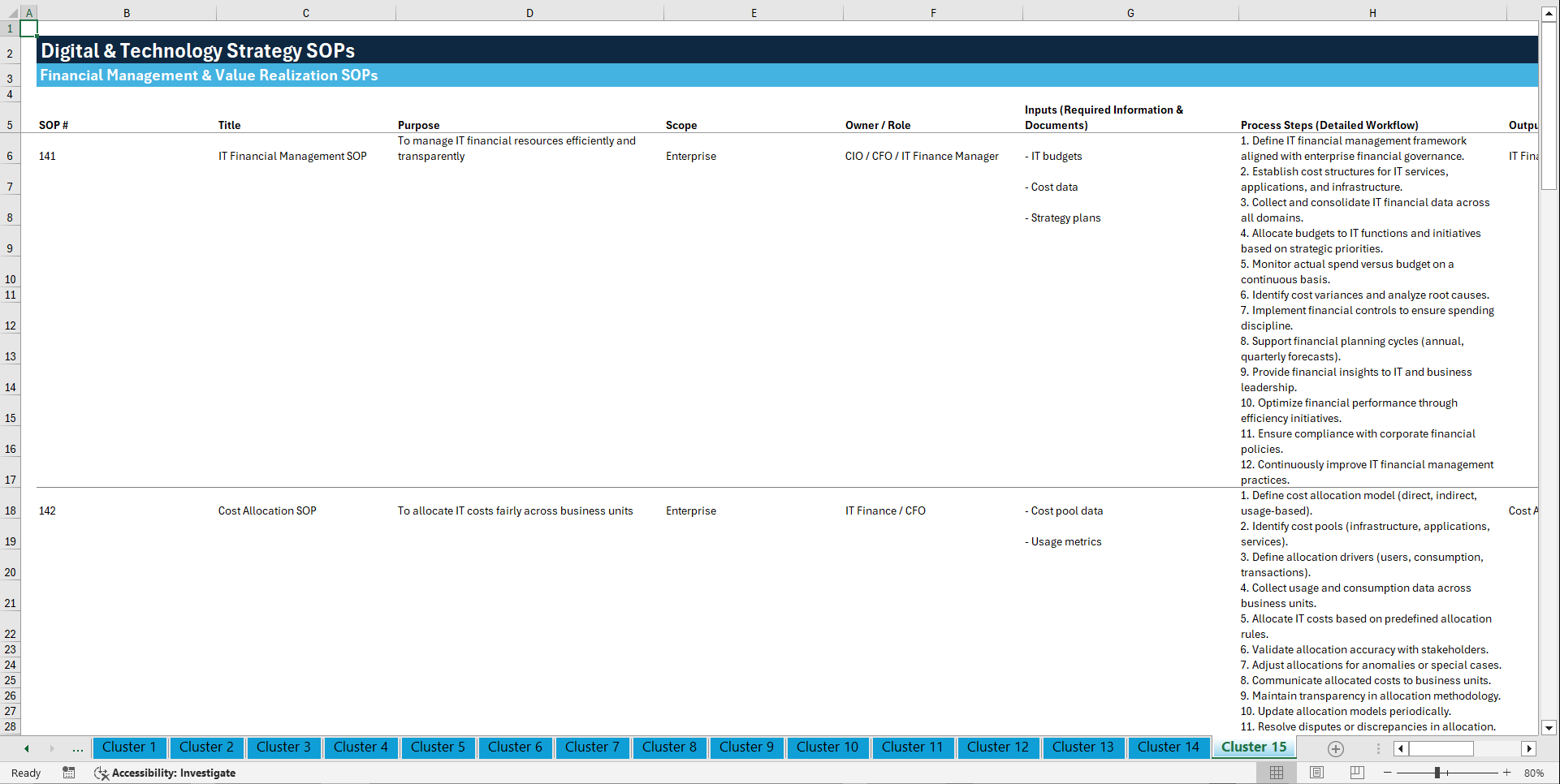Click the Select All corner triangle

11,13
